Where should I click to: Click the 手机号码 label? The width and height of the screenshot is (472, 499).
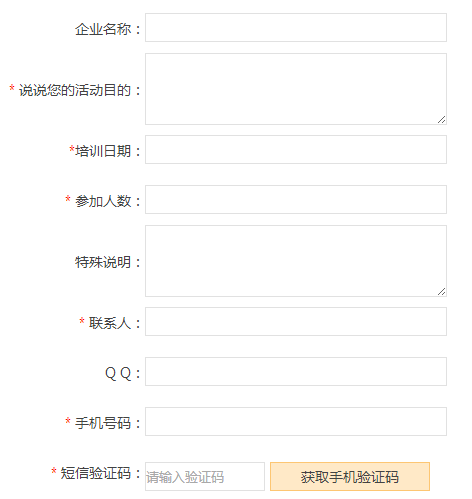coord(103,423)
